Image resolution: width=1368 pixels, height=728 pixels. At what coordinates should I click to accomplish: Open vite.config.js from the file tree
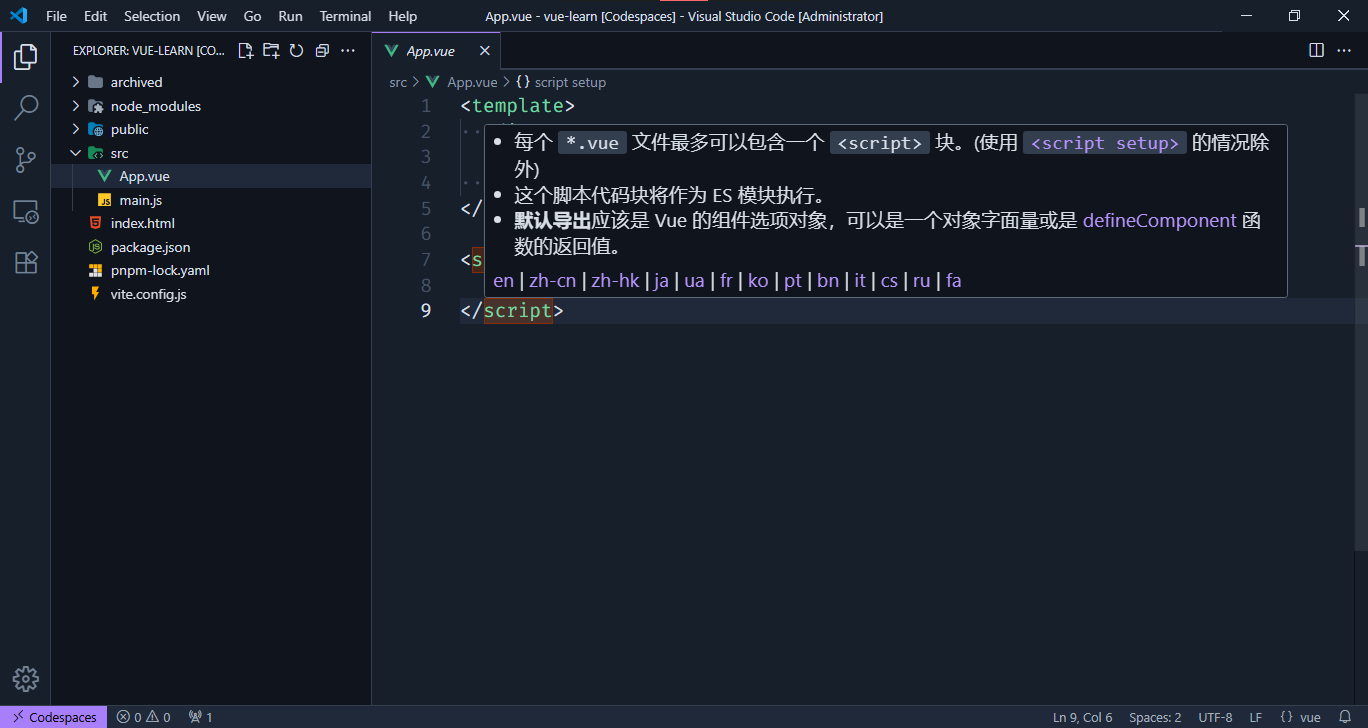[x=211, y=294]
